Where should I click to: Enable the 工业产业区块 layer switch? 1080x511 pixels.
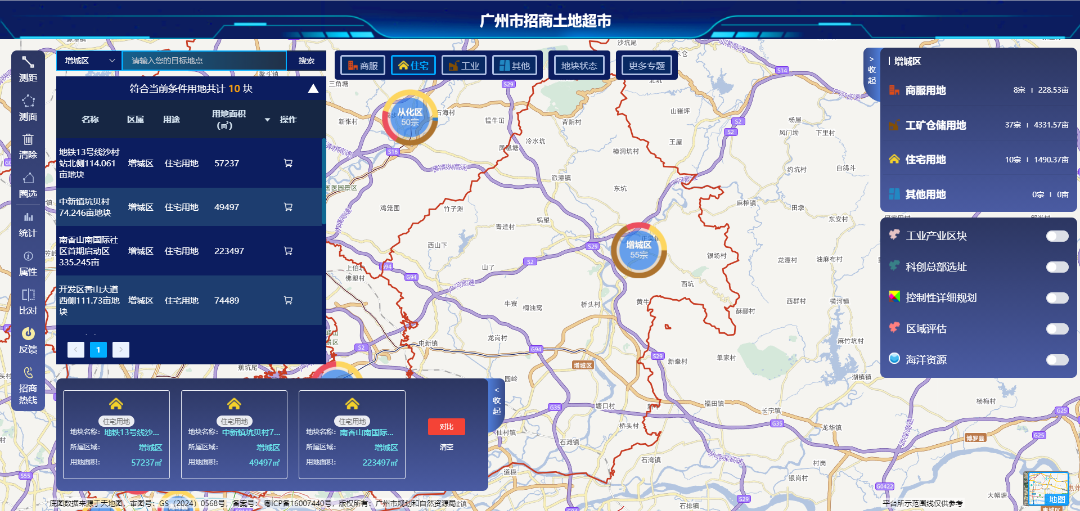(x=1057, y=236)
